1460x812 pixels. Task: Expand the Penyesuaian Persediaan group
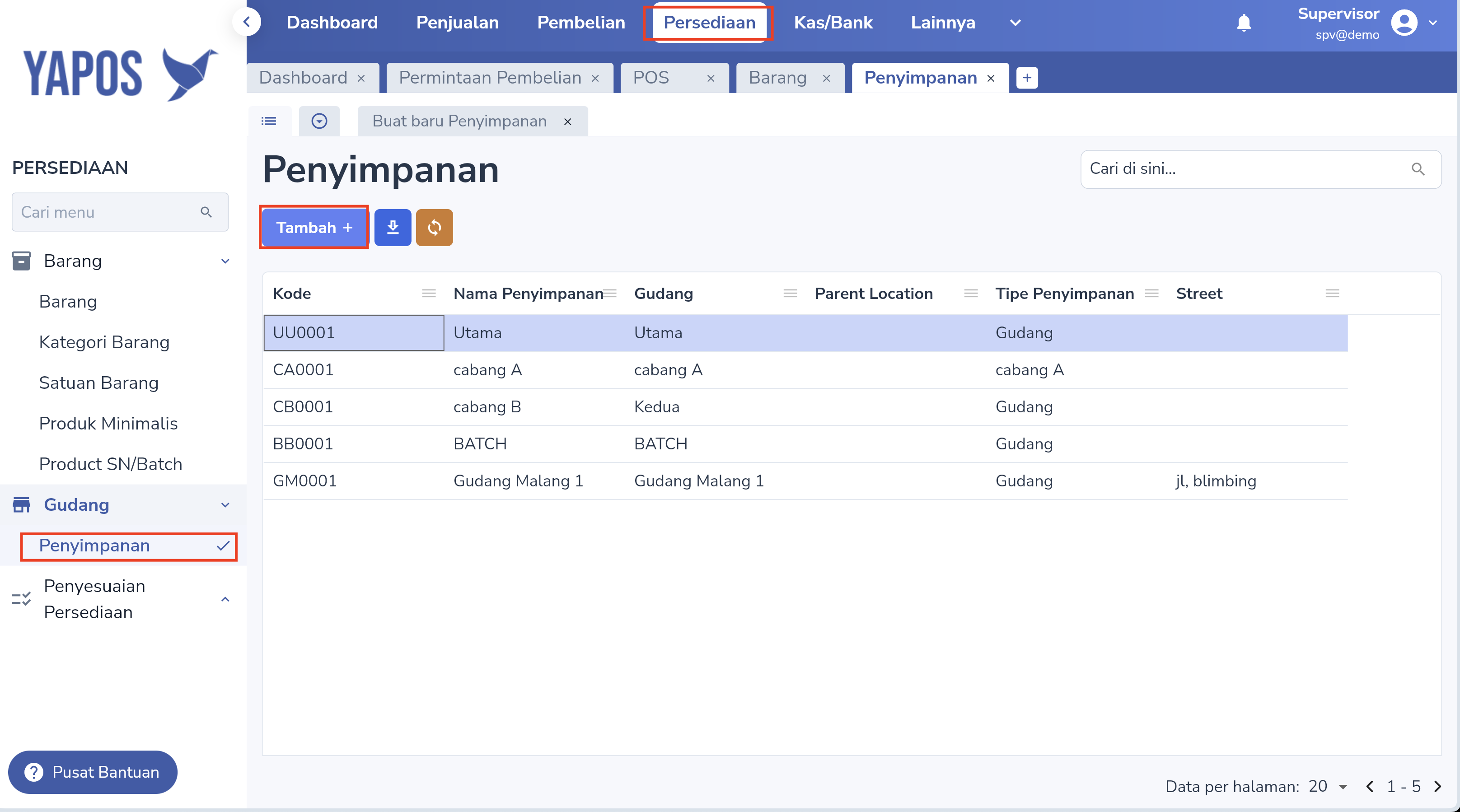[x=225, y=599]
